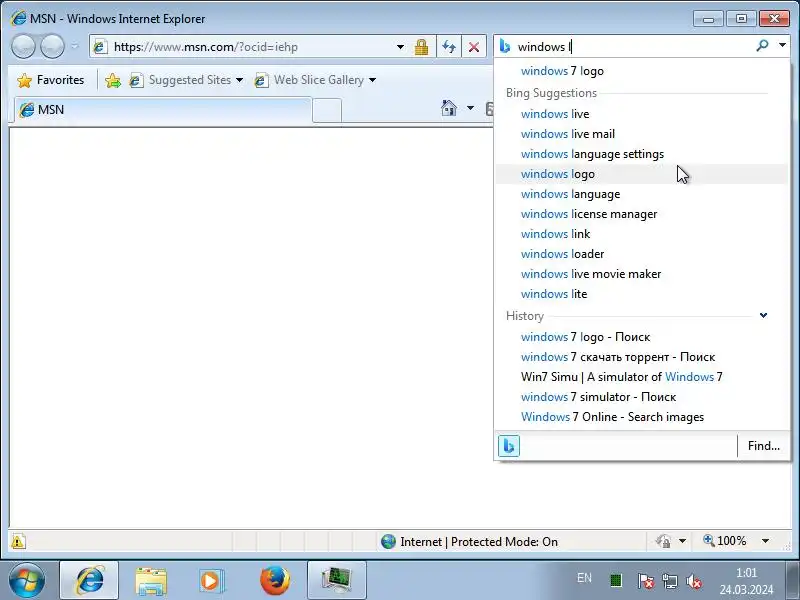
Task: Click the Refresh button
Action: pyautogui.click(x=449, y=47)
